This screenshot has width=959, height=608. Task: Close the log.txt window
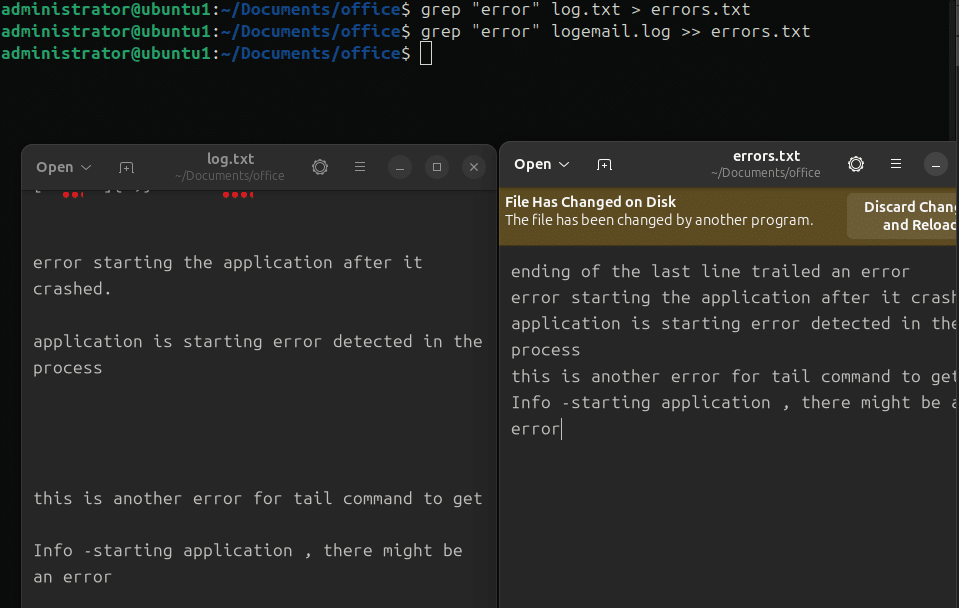pos(474,167)
